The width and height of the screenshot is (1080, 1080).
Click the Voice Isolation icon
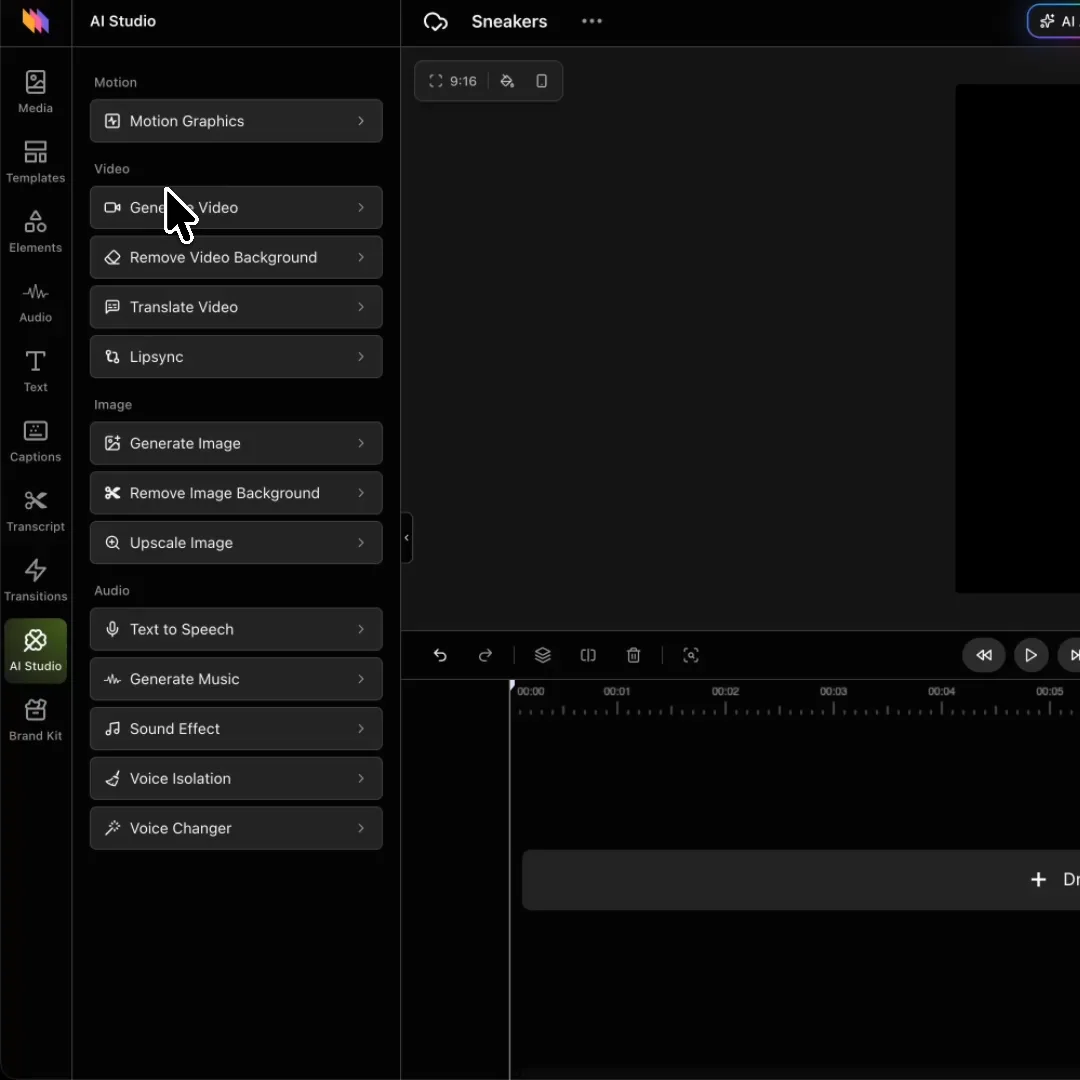tap(112, 778)
